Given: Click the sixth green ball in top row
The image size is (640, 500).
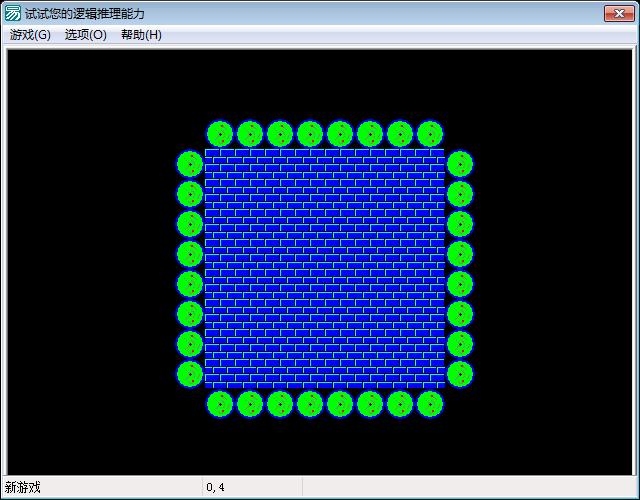Looking at the screenshot, I should tap(370, 134).
